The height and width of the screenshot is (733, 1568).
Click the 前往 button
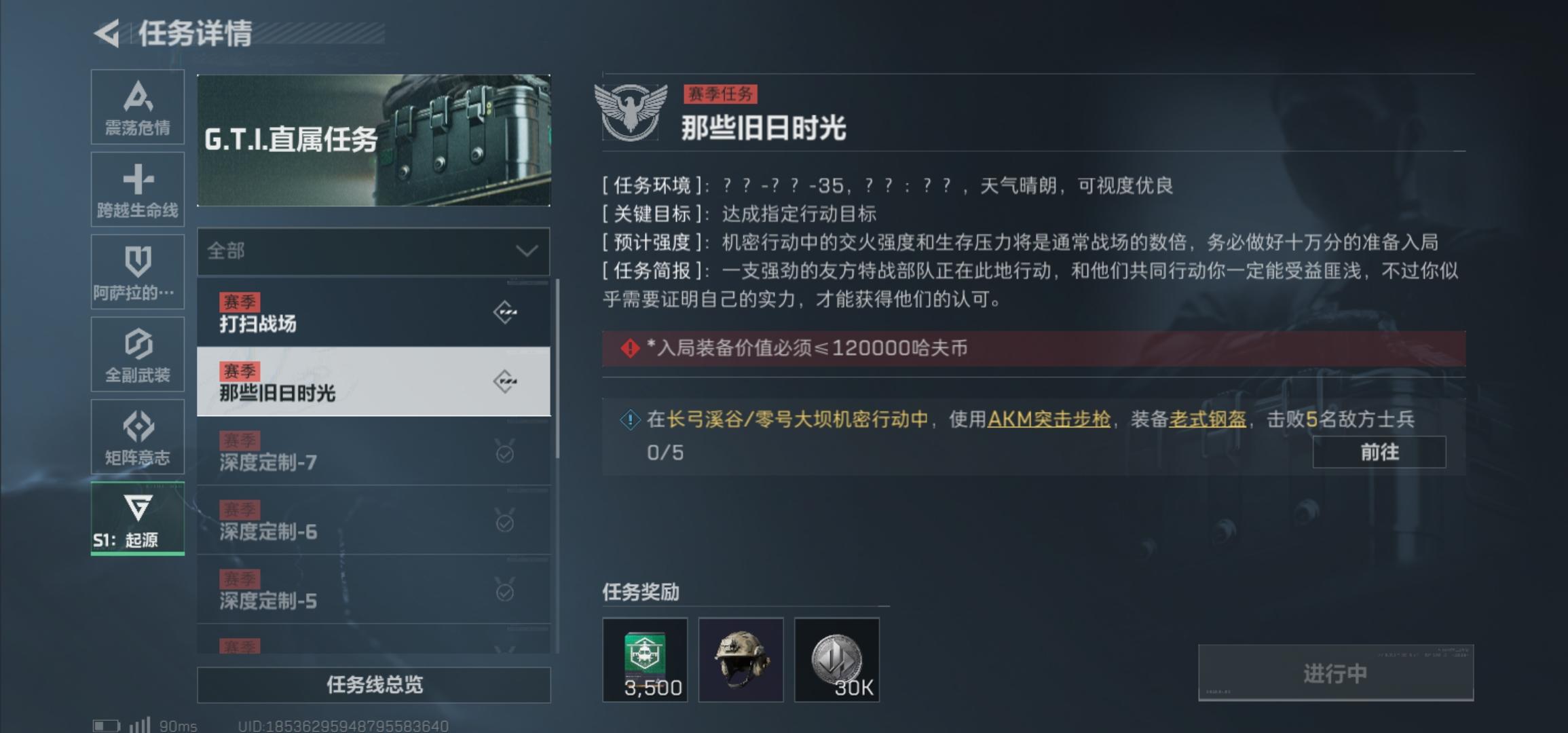(1379, 452)
